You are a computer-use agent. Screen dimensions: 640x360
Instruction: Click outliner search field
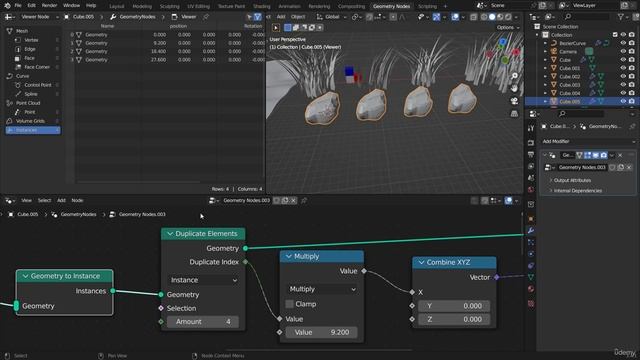[x=586, y=17]
